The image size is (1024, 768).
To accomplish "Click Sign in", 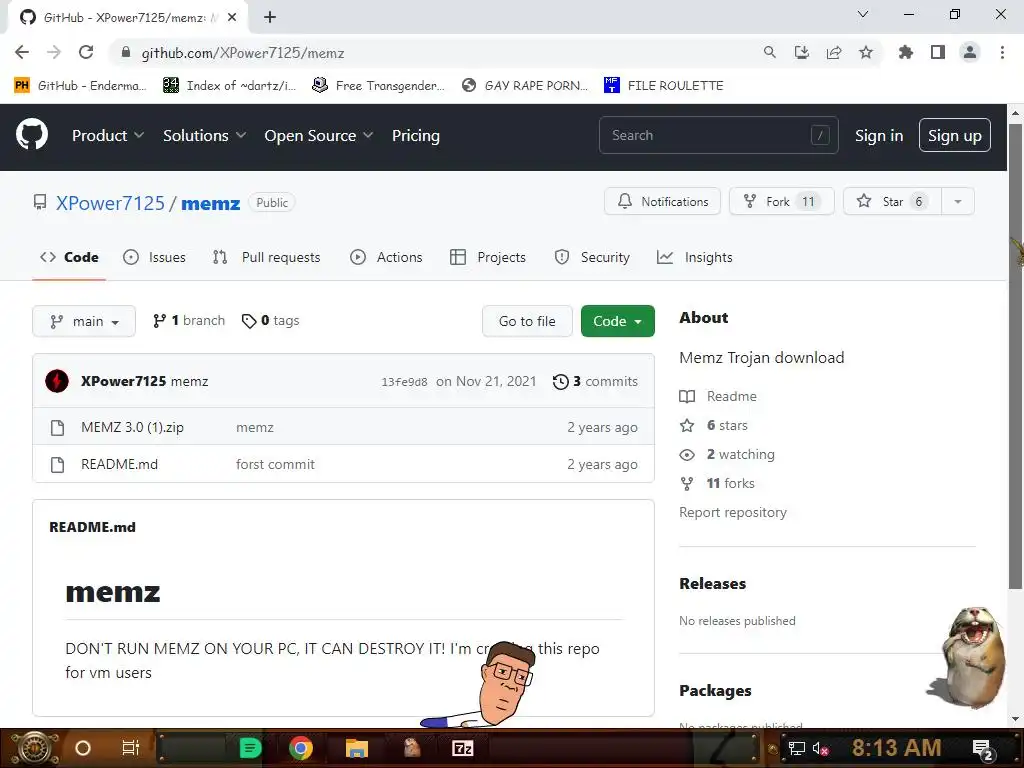I will pyautogui.click(x=879, y=135).
